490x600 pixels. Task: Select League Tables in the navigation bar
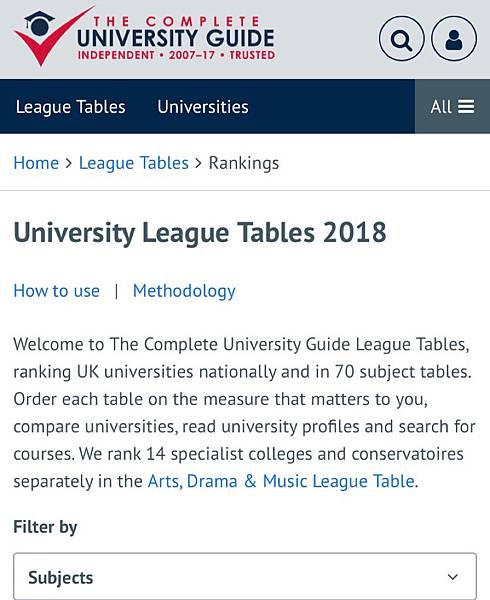coord(70,107)
